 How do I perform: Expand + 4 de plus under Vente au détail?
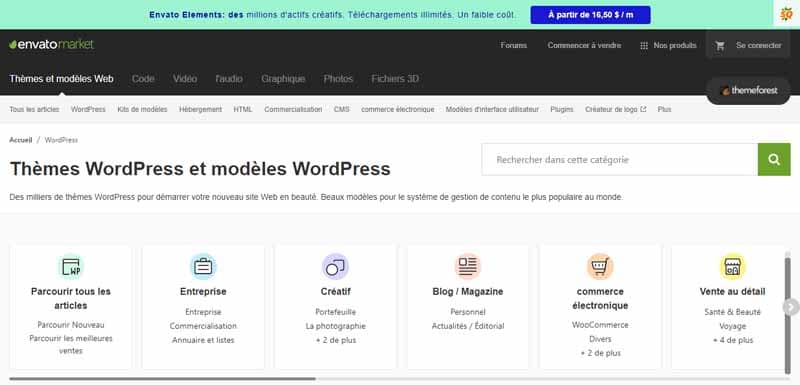[x=732, y=340]
